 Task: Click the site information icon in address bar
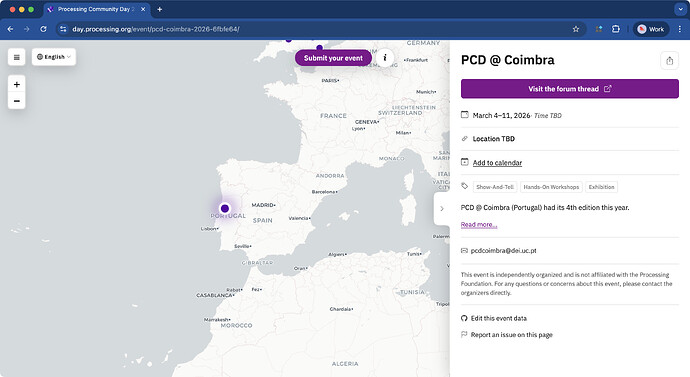coord(63,29)
